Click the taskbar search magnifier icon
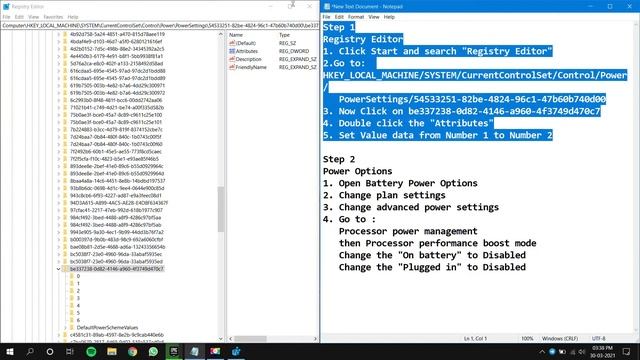 pyautogui.click(x=30, y=351)
